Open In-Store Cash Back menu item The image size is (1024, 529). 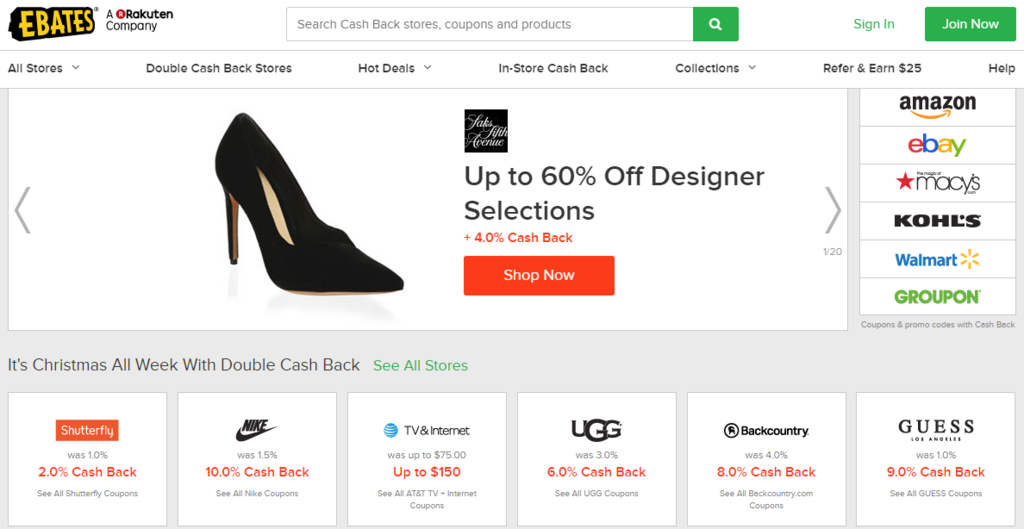click(553, 68)
